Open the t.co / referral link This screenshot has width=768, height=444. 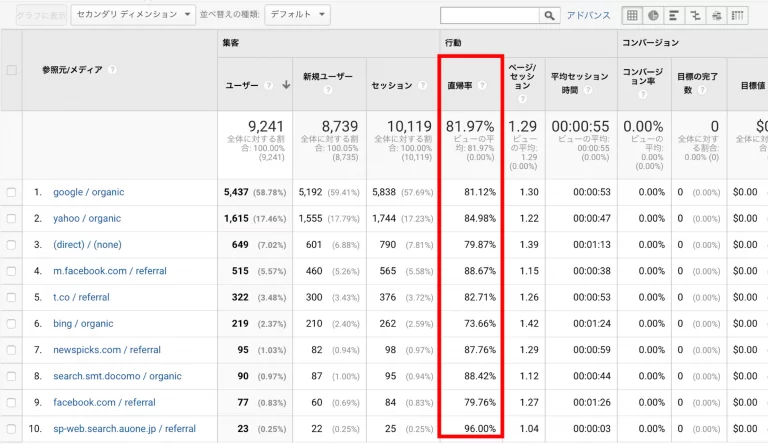(x=81, y=297)
